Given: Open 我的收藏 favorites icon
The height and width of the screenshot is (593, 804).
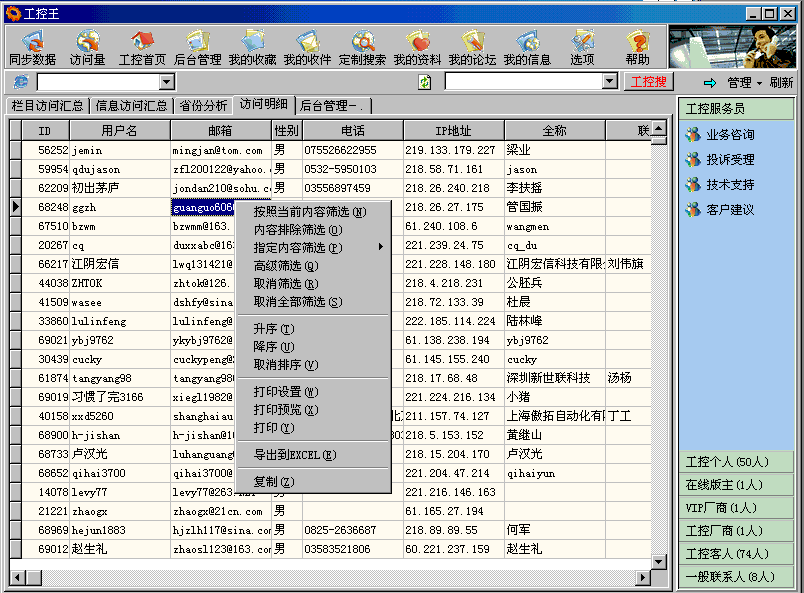Looking at the screenshot, I should [x=252, y=47].
